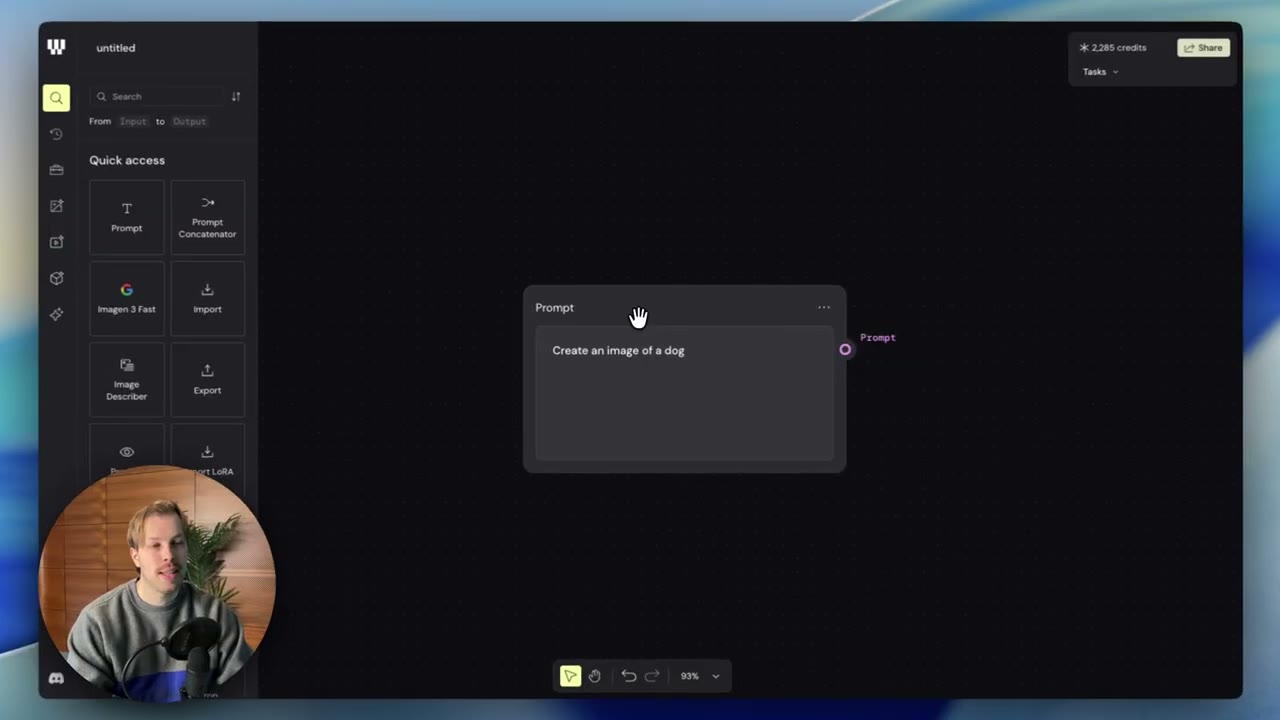
Task: Add the Imagen 3 Fast node
Action: [x=126, y=298]
